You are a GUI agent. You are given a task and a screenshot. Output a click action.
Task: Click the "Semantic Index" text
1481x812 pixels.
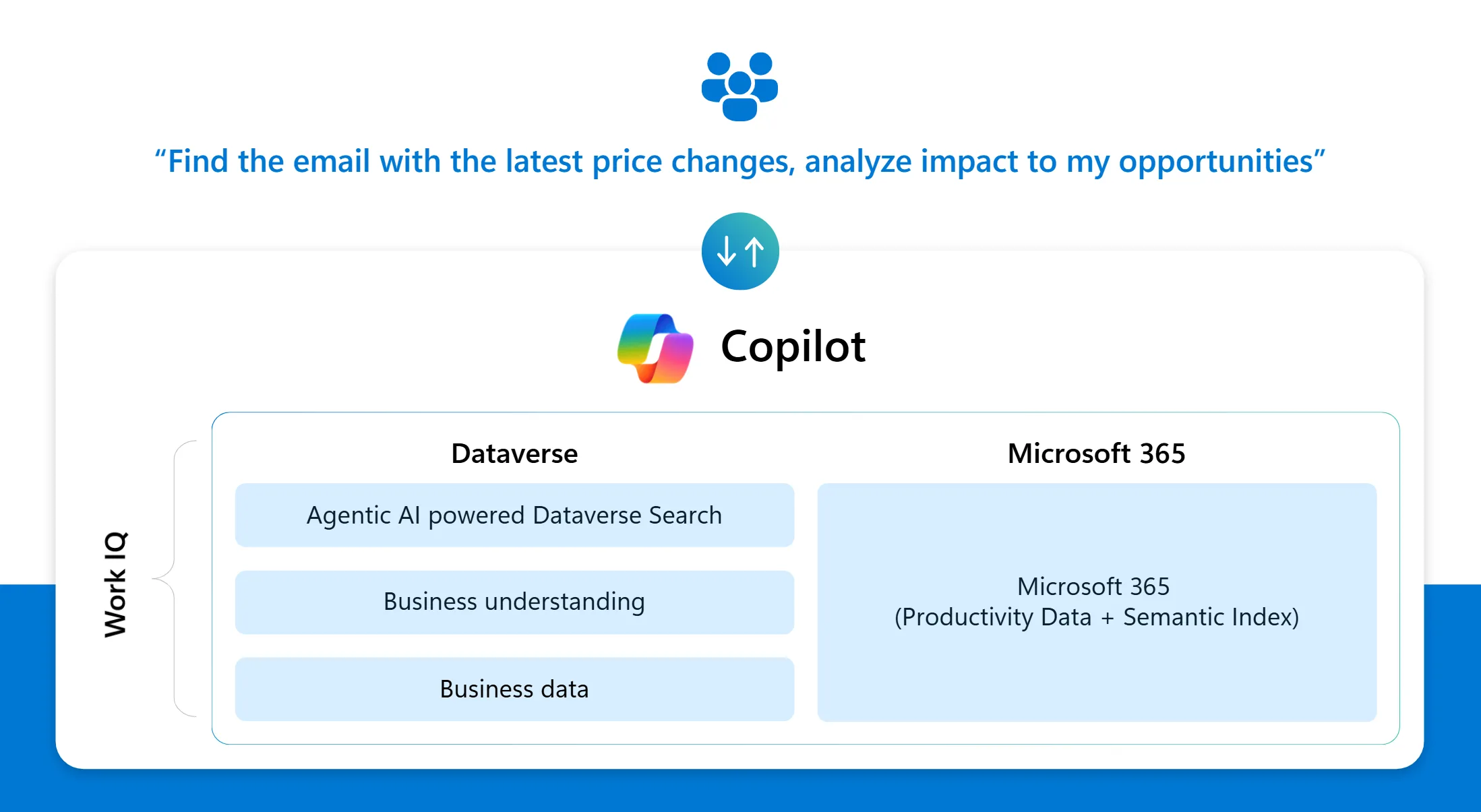[1210, 617]
